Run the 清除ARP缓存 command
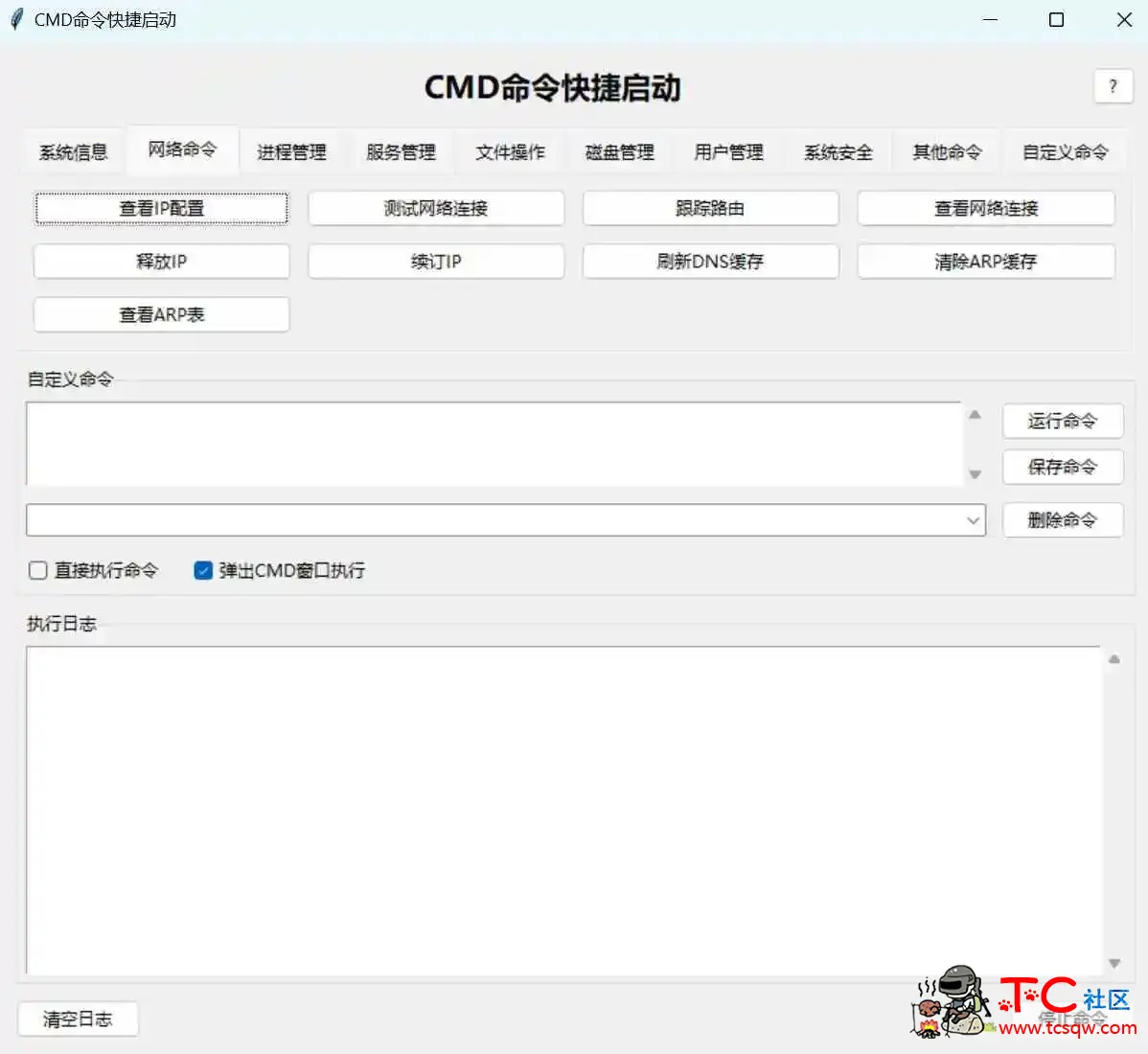 985,261
